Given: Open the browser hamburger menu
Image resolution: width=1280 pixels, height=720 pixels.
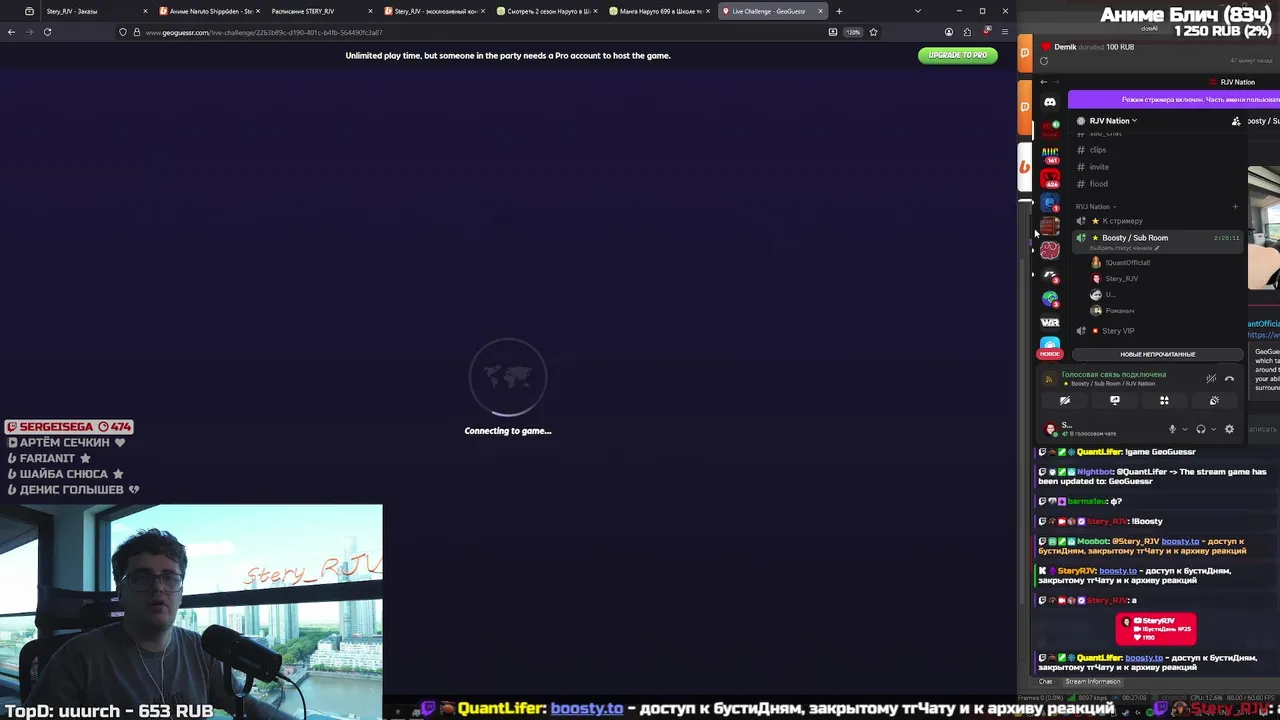Looking at the screenshot, I should 1005,32.
